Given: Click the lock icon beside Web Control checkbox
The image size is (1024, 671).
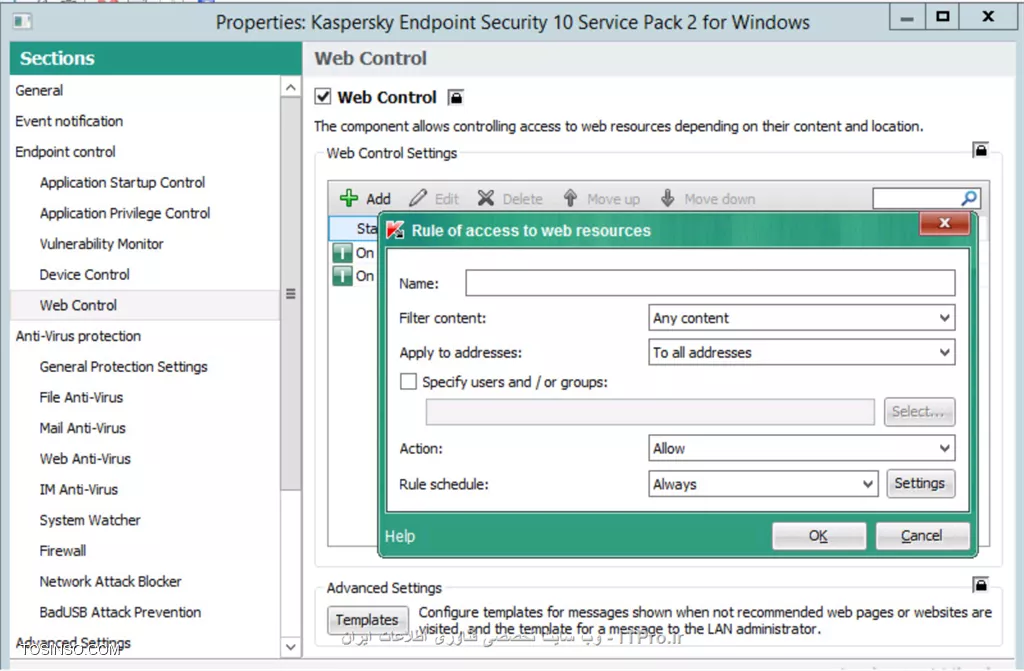Looking at the screenshot, I should [456, 97].
